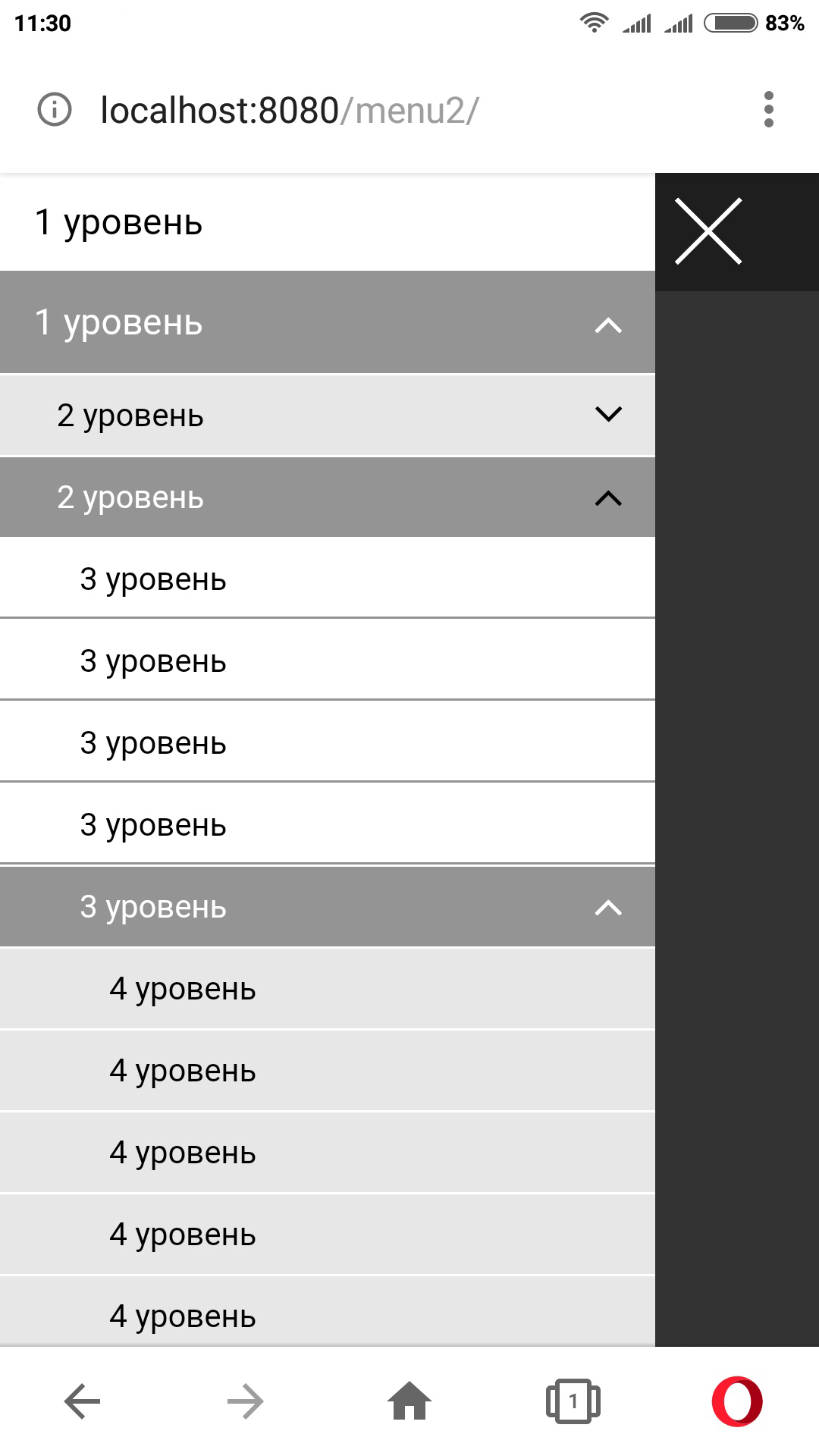The image size is (819, 1456).
Task: Collapse the highlighted "3 уровень" chevron
Action: (x=608, y=908)
